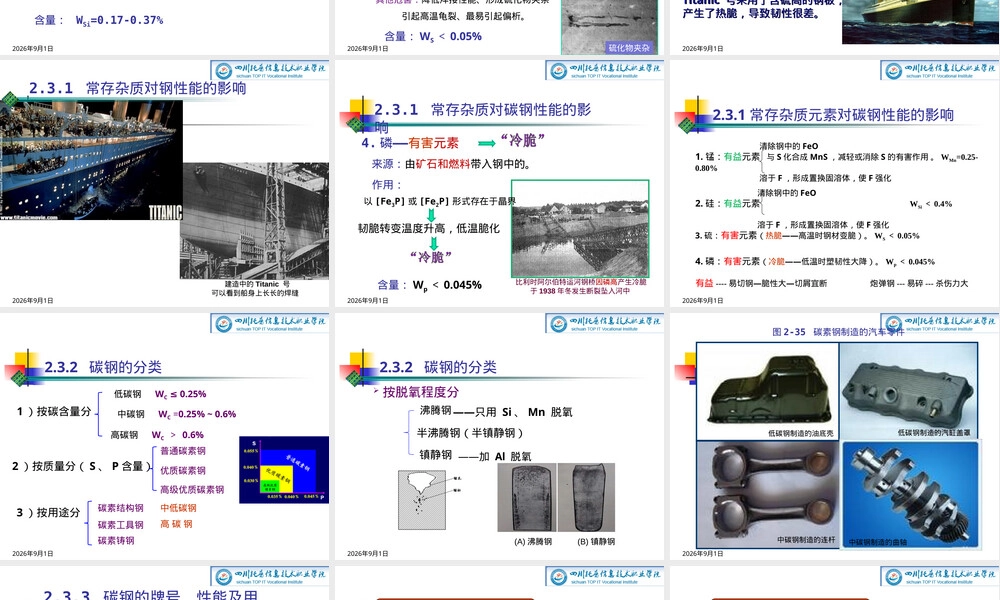Click the text '半沸腾钢（半镇静钢）'
Viewport: 1000px width, 600px height.
[471, 433]
